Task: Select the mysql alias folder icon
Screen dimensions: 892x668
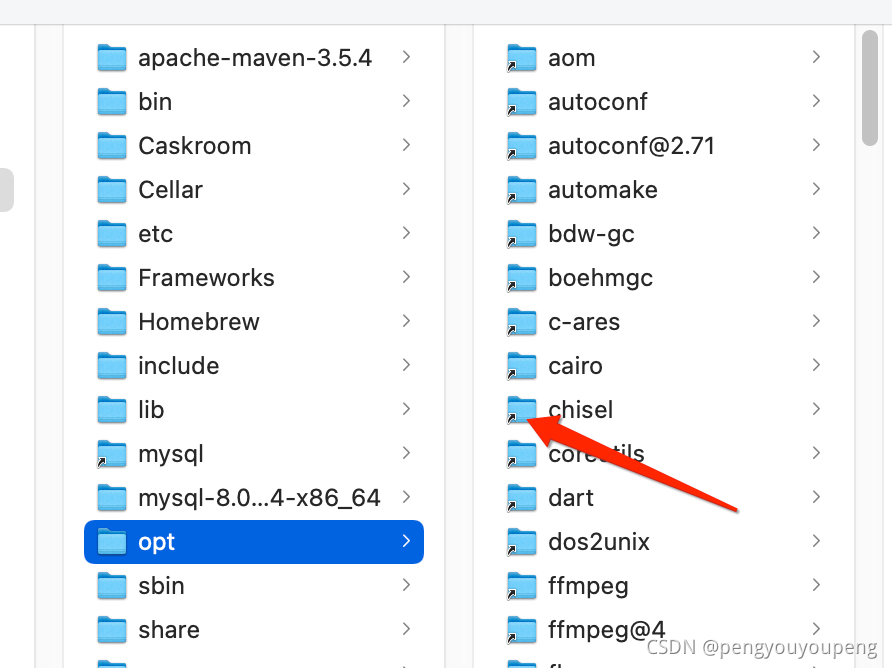Action: (112, 453)
